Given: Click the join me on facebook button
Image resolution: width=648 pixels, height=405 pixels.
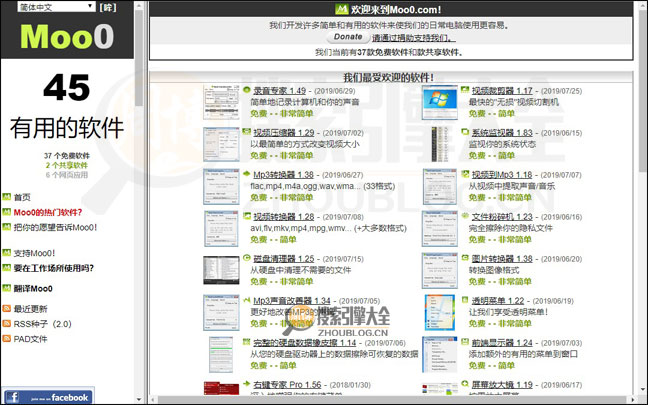Looking at the screenshot, I should pyautogui.click(x=48, y=397).
